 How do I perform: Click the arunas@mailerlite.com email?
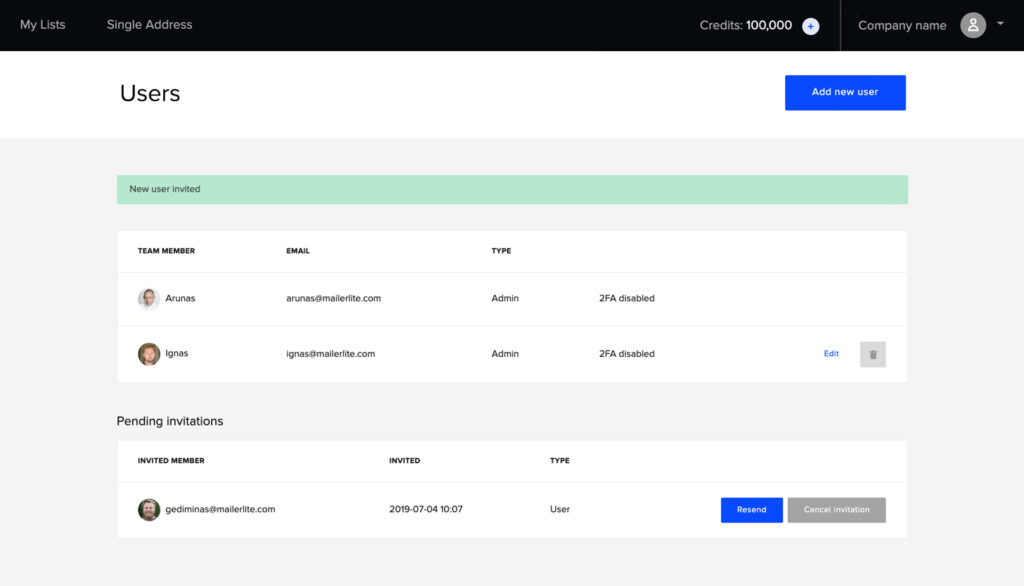click(x=333, y=298)
